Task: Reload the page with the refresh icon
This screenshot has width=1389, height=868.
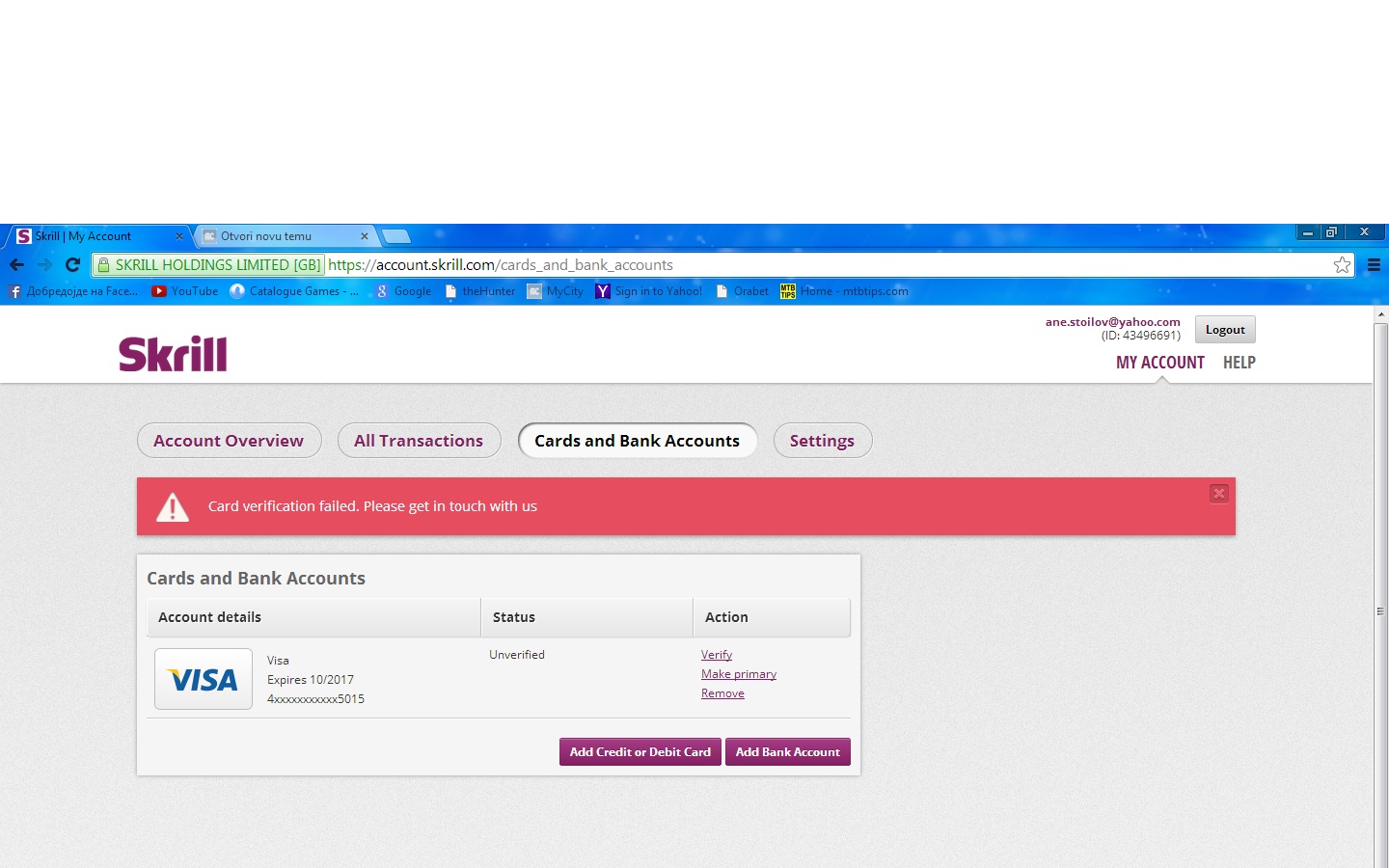Action: point(72,264)
